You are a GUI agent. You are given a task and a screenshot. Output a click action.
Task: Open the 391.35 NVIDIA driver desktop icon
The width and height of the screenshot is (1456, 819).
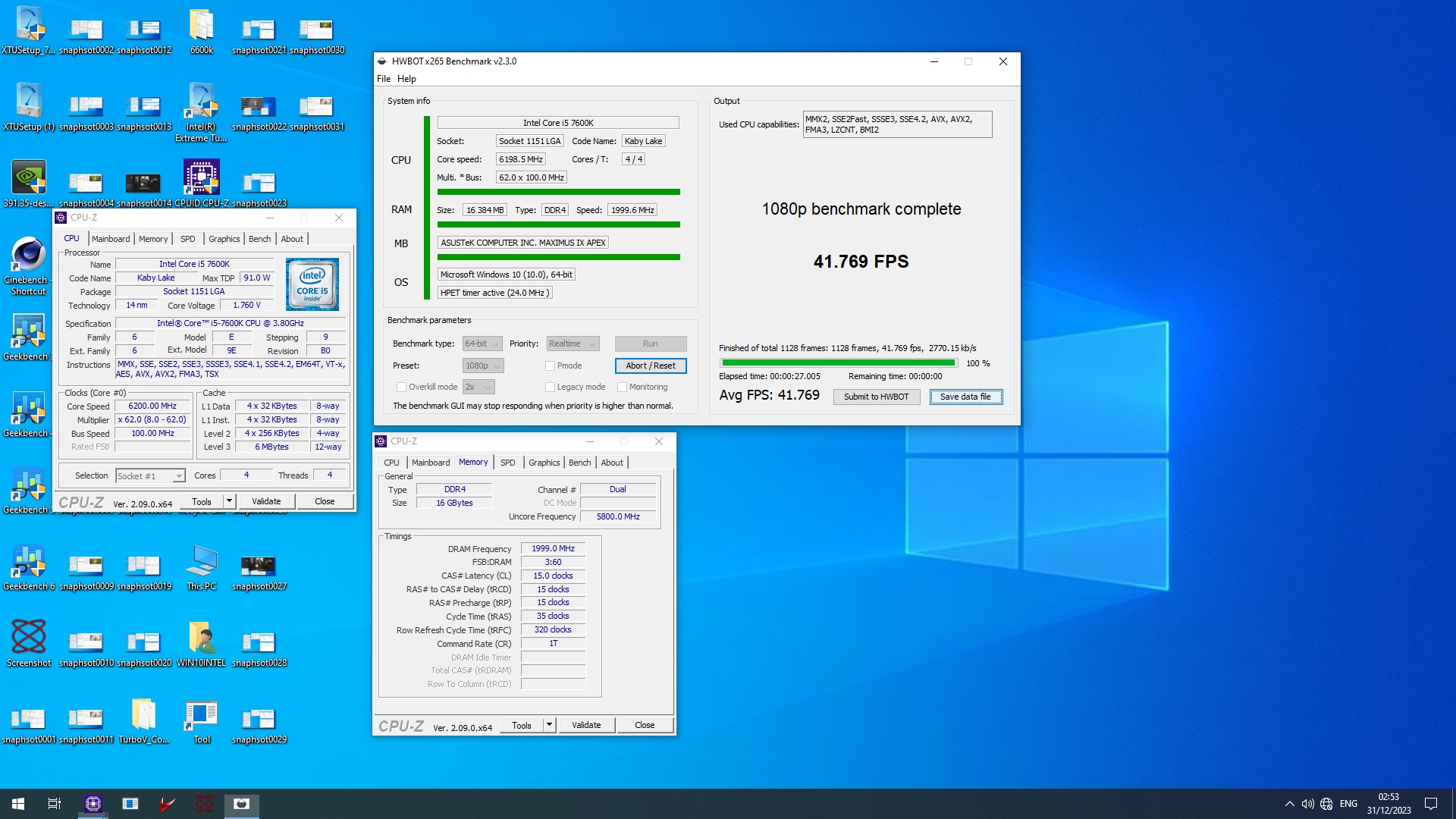[x=29, y=183]
